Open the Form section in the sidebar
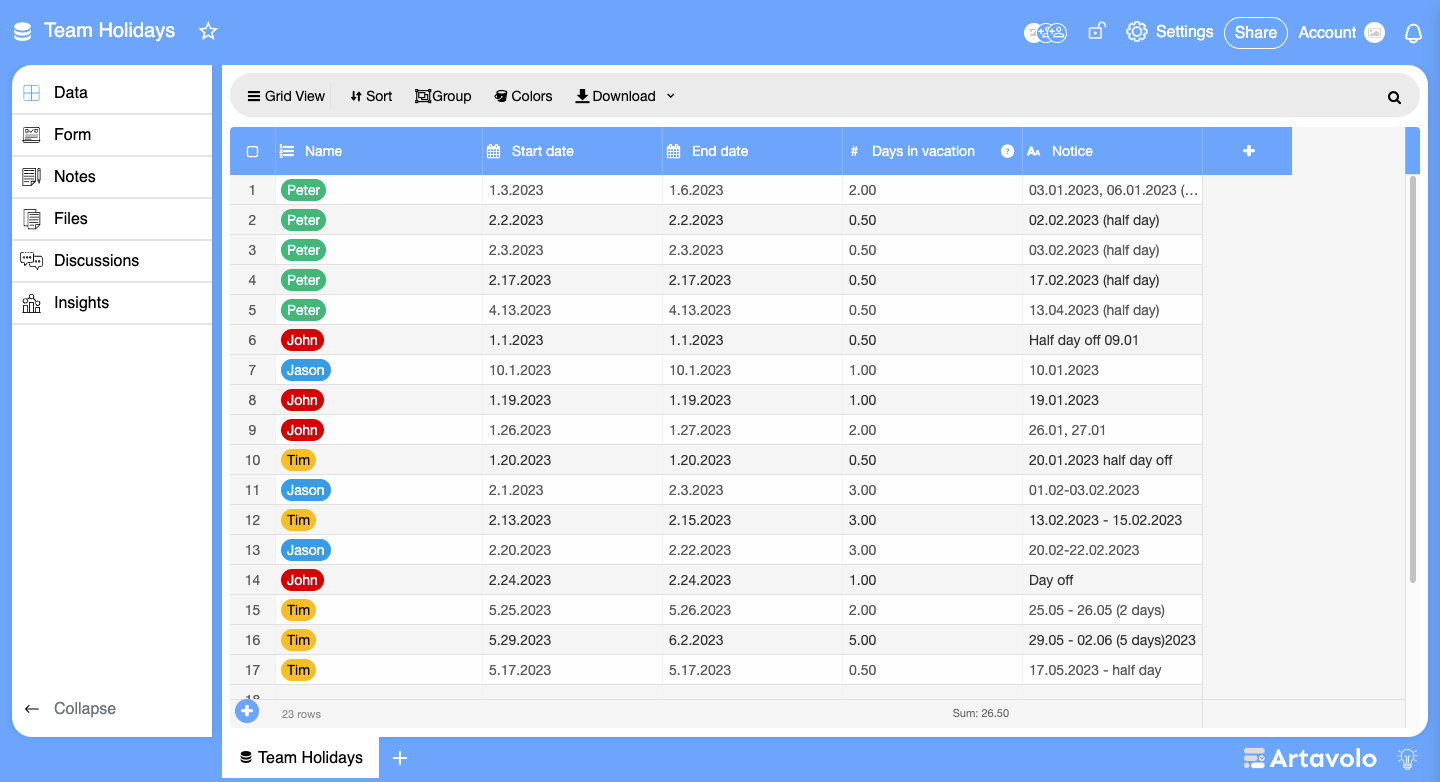 112,135
